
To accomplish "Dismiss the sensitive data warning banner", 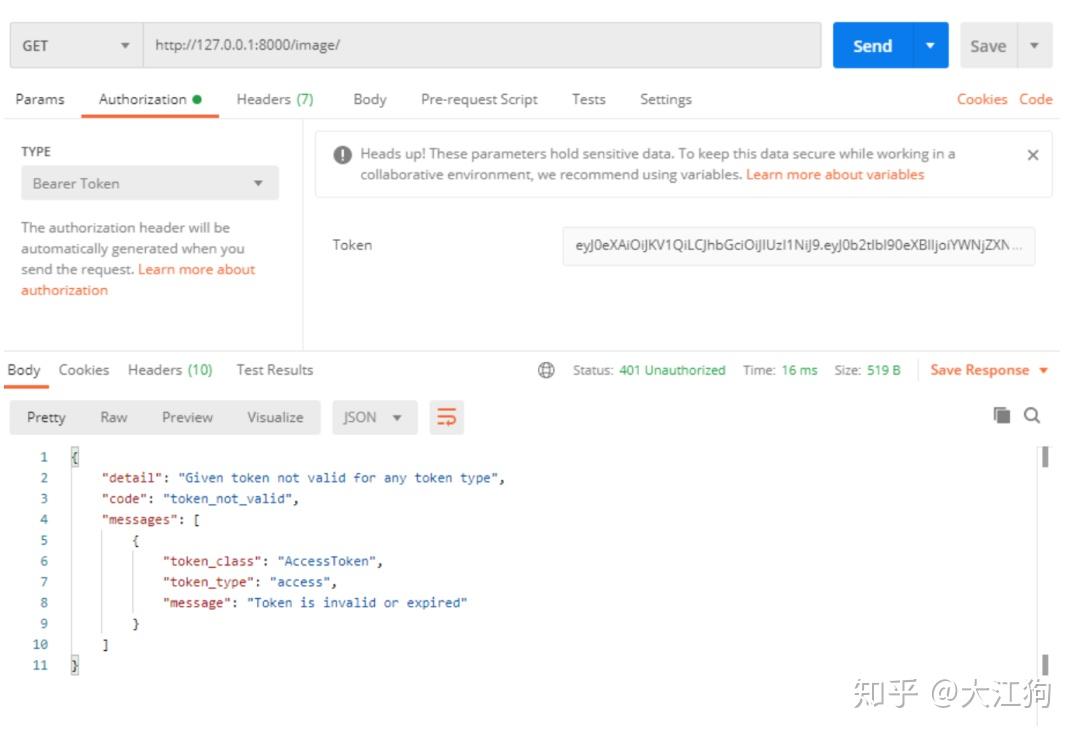I will (1033, 154).
